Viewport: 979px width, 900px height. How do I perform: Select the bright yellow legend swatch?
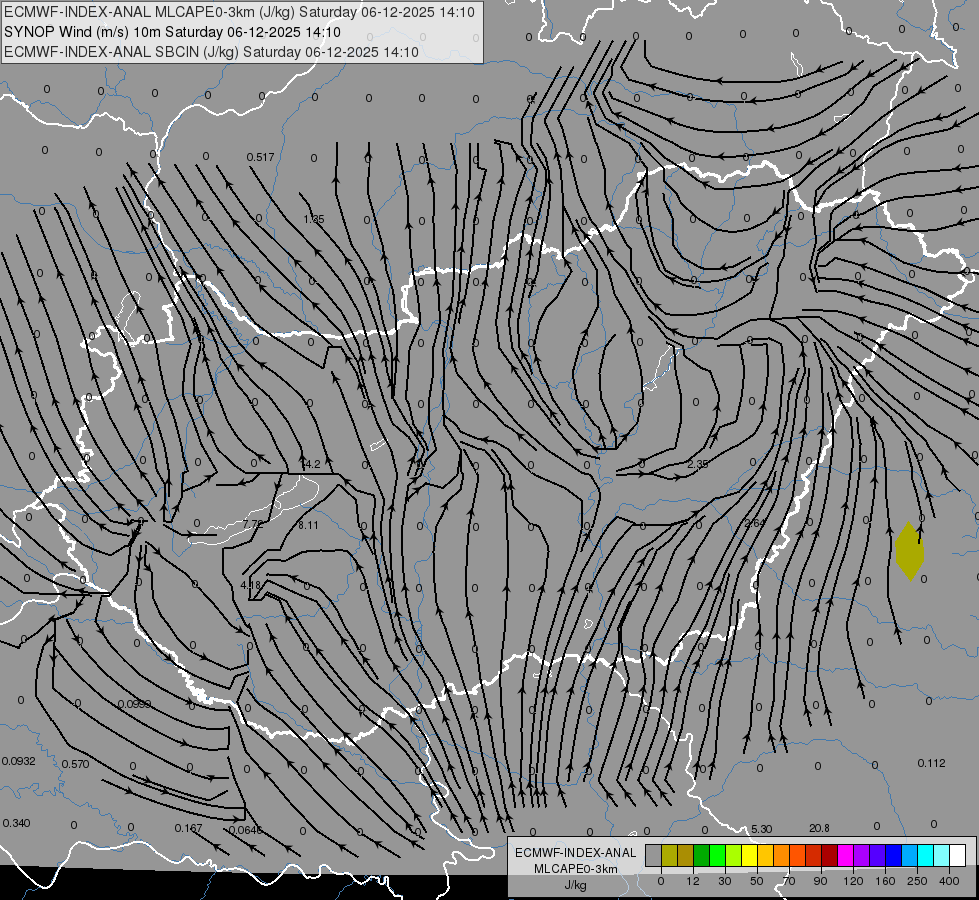click(750, 856)
